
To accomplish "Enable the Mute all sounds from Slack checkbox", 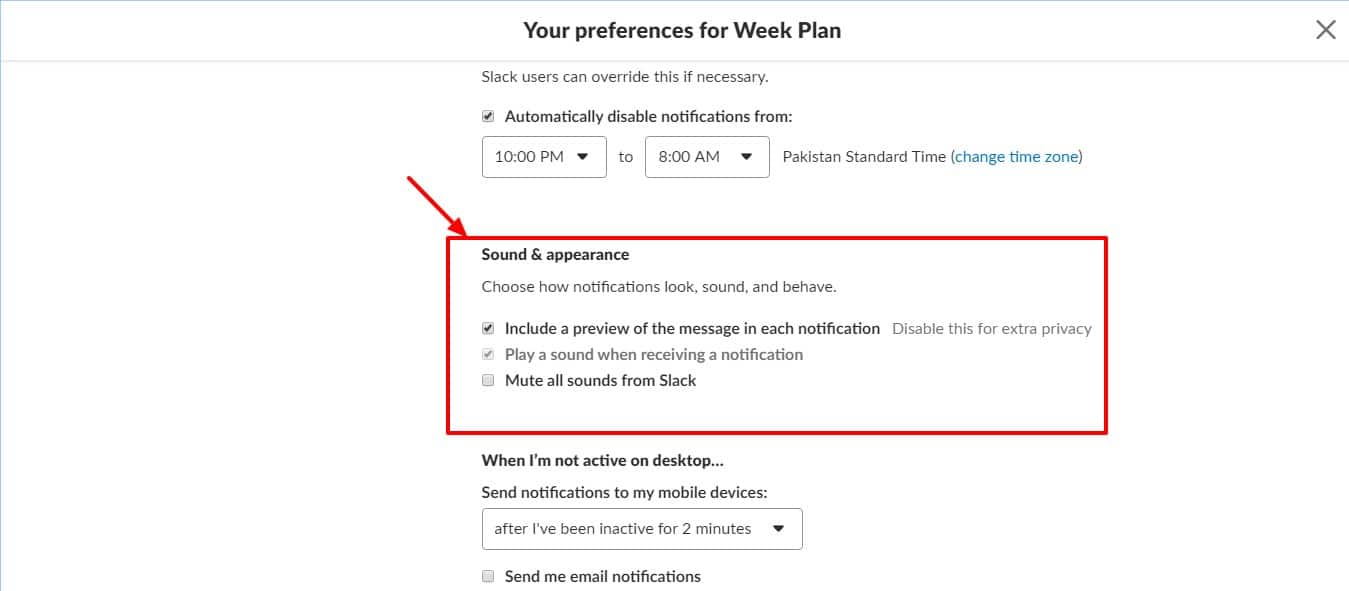I will click(488, 380).
